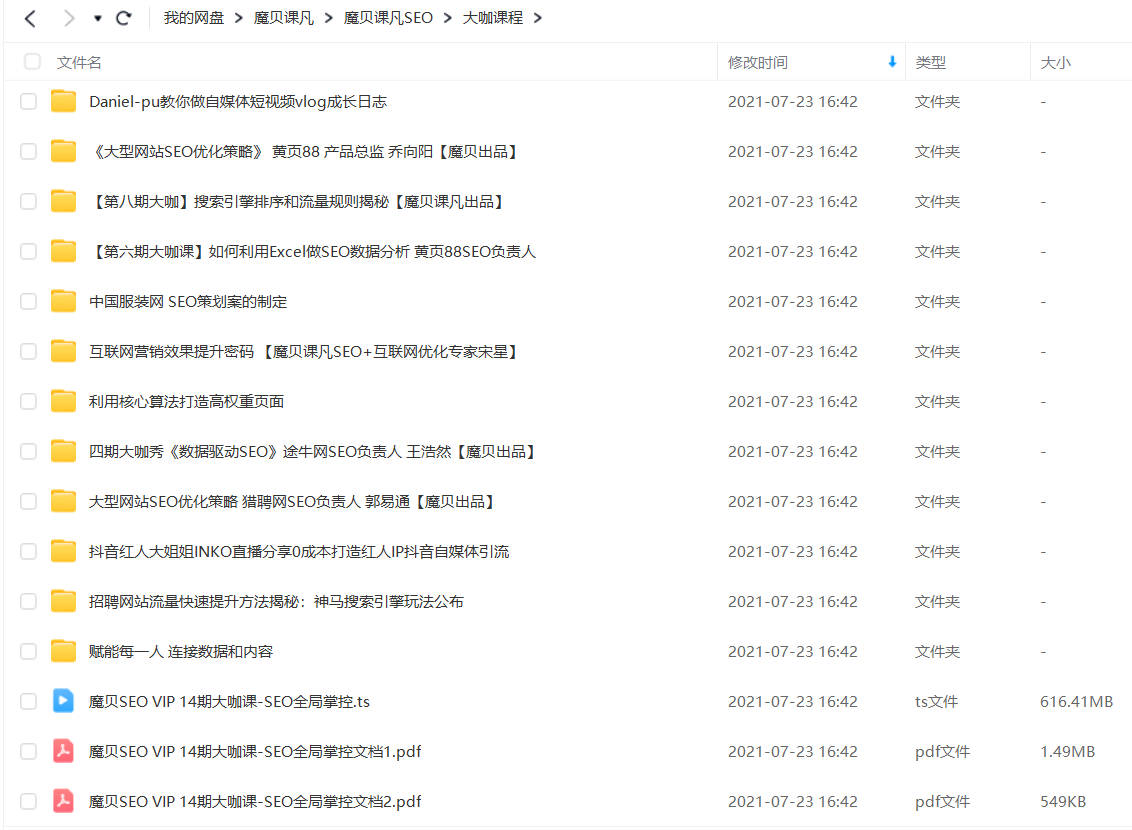Open 魔贝SEO VIP 14期大咖课-SEO全局掌控文档1.pdf file name
The width and height of the screenshot is (1132, 830).
[x=255, y=751]
